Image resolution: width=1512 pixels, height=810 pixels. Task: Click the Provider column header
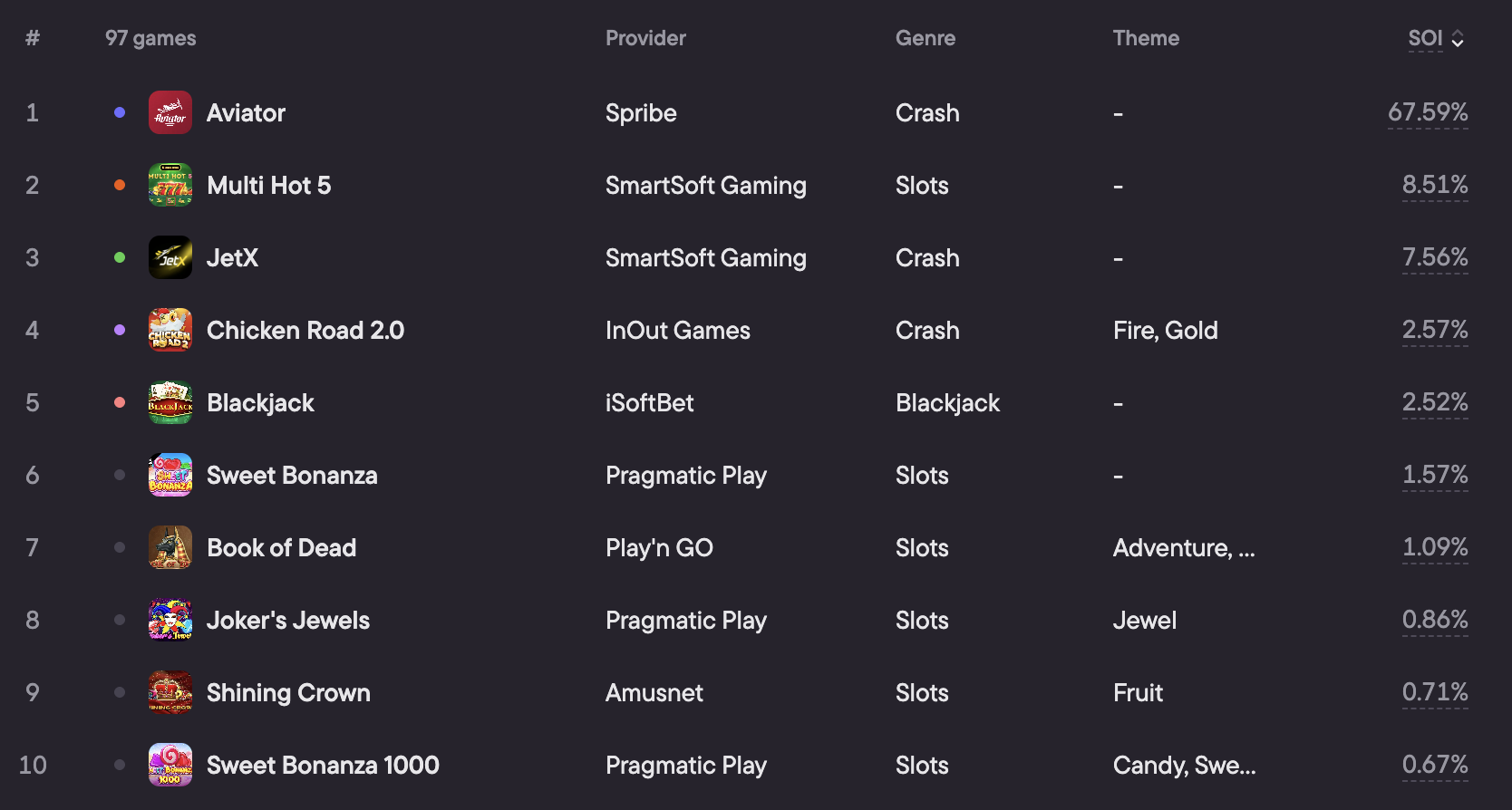pos(645,38)
